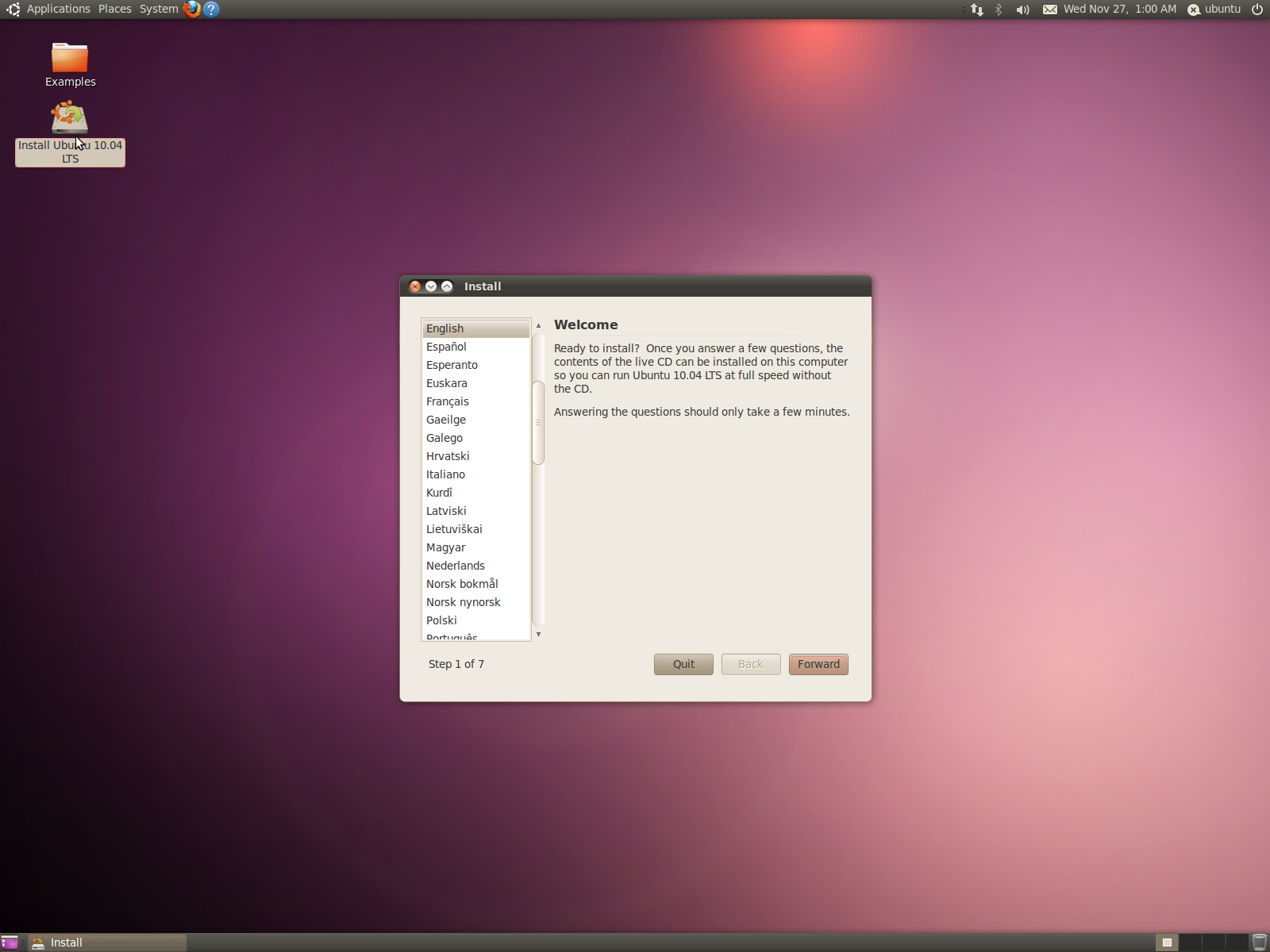This screenshot has height=952, width=1270.
Task: Click the Step 1 of 7 label
Action: (x=456, y=664)
